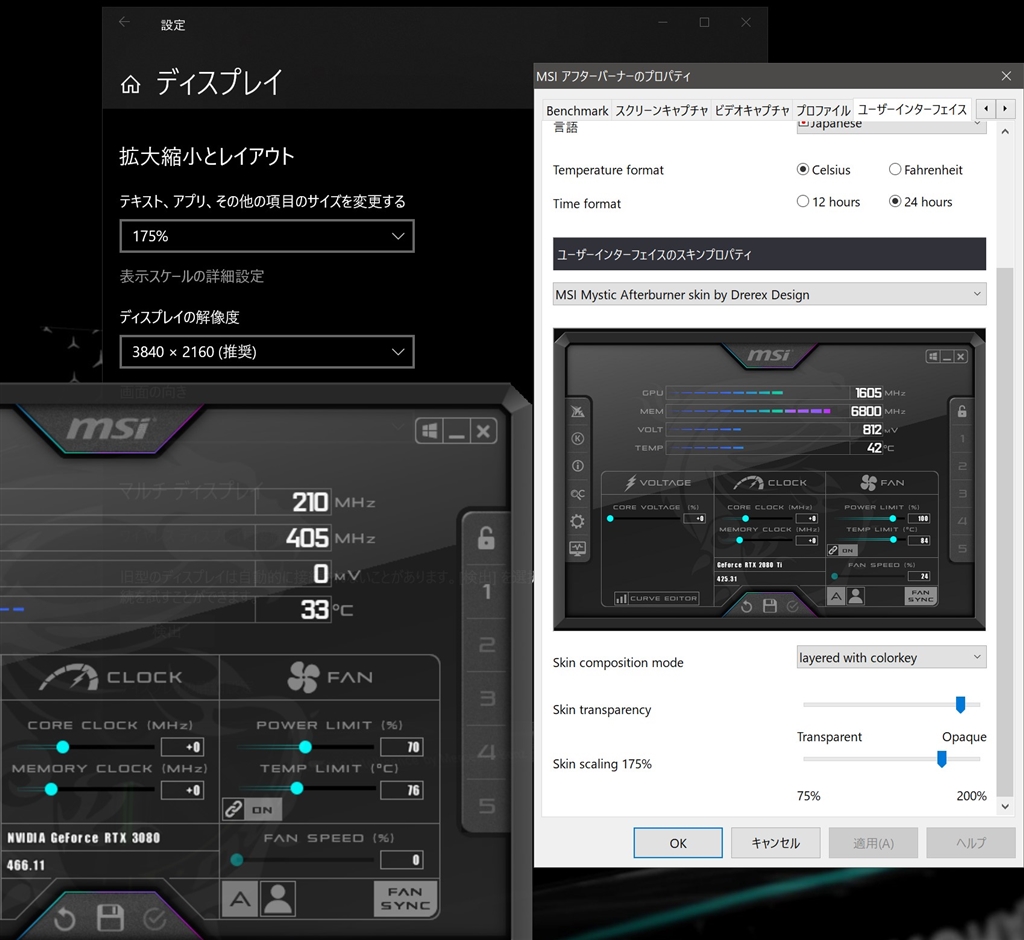1024x940 pixels.
Task: Click the OK button
Action: [678, 843]
